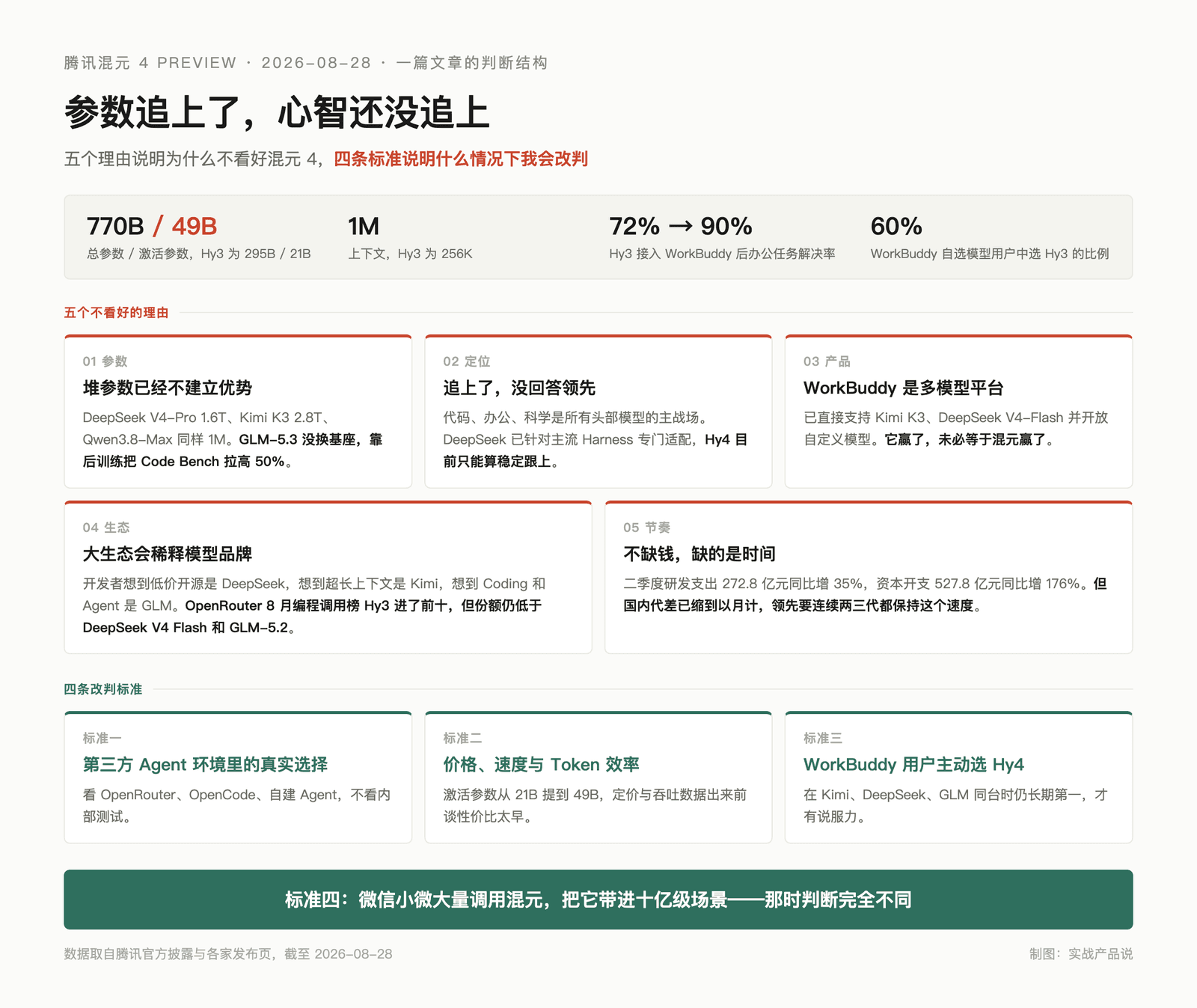Click footer 数据取自腾讯官方披露与各家发布页
Viewport: 1197px width, 1008px height.
point(168,954)
